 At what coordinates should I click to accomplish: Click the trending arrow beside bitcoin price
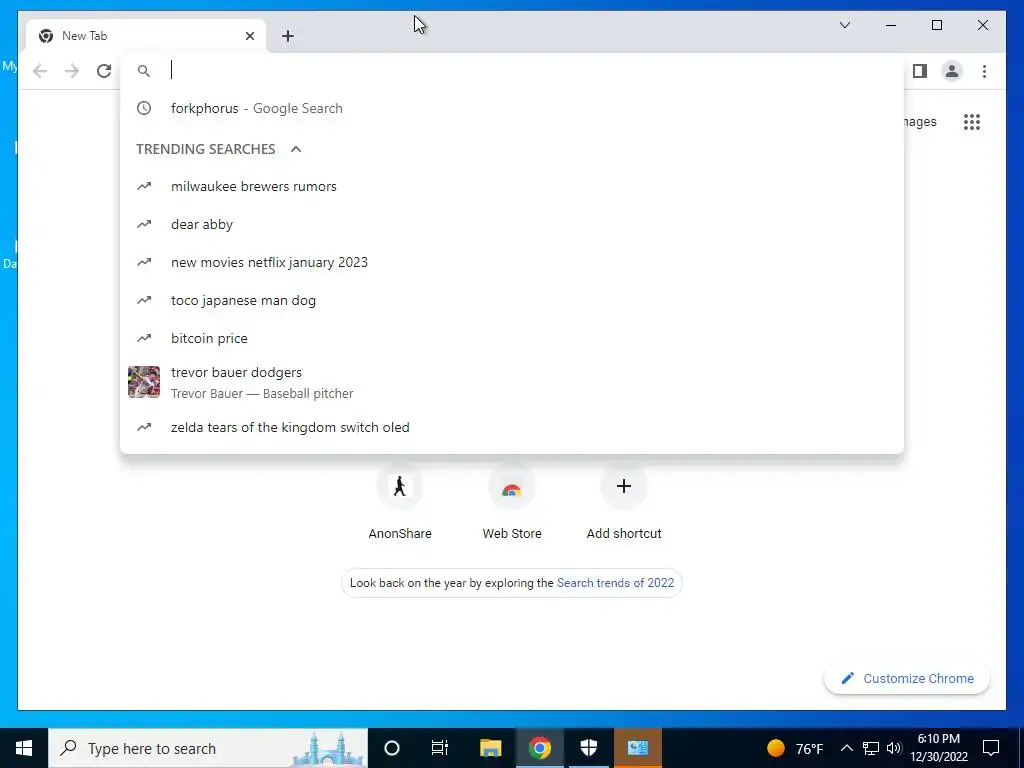pyautogui.click(x=144, y=338)
